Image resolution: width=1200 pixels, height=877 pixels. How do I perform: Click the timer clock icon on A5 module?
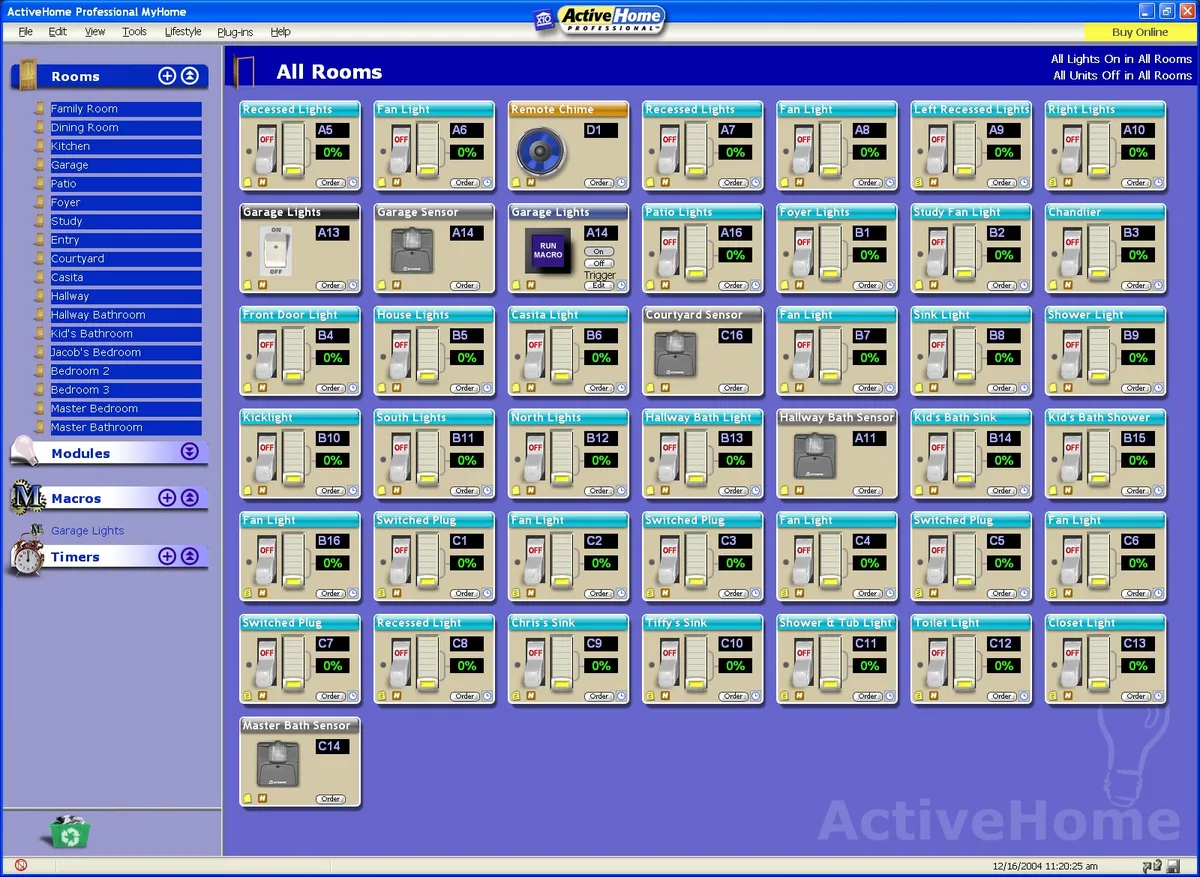click(x=352, y=183)
